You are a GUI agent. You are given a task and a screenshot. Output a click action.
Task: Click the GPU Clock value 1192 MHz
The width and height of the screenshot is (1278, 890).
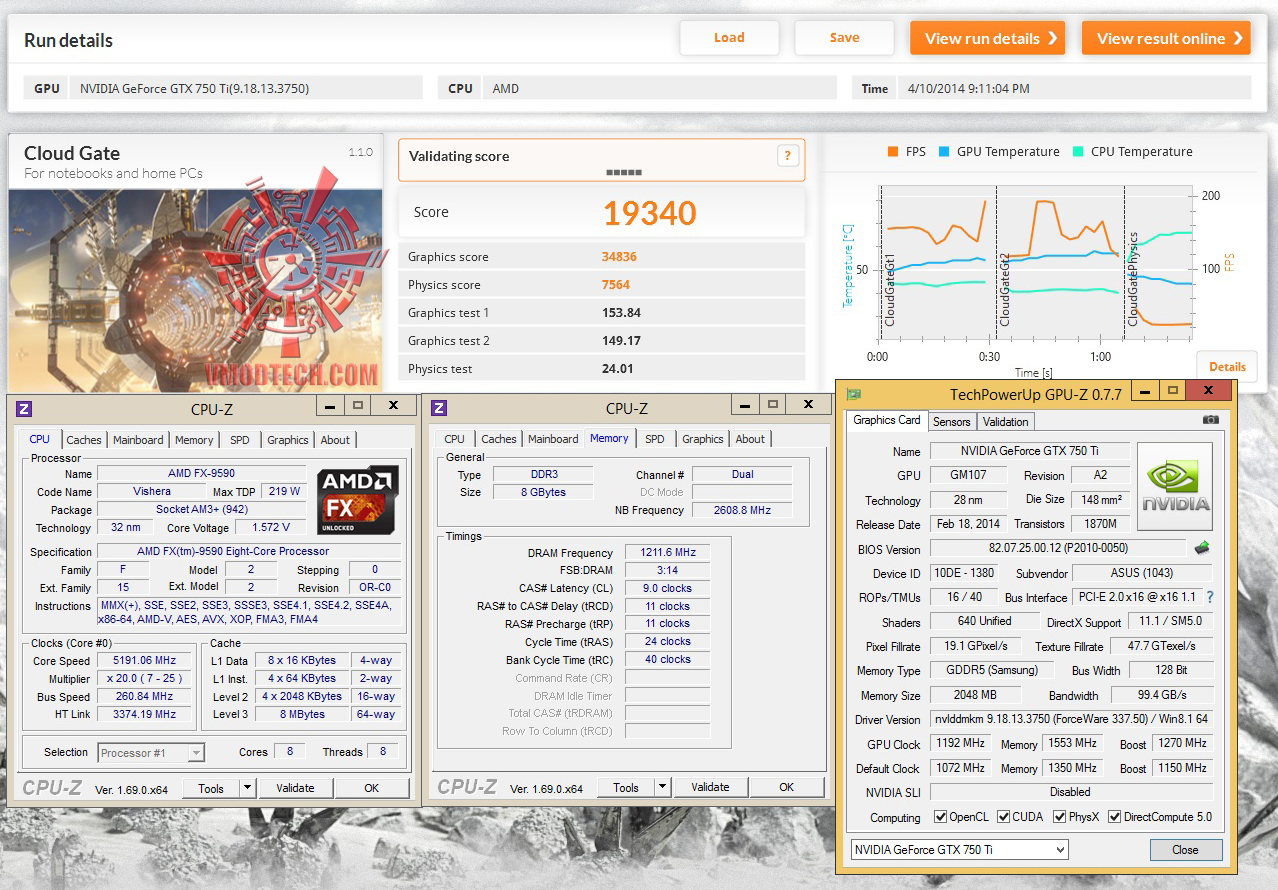[960, 743]
